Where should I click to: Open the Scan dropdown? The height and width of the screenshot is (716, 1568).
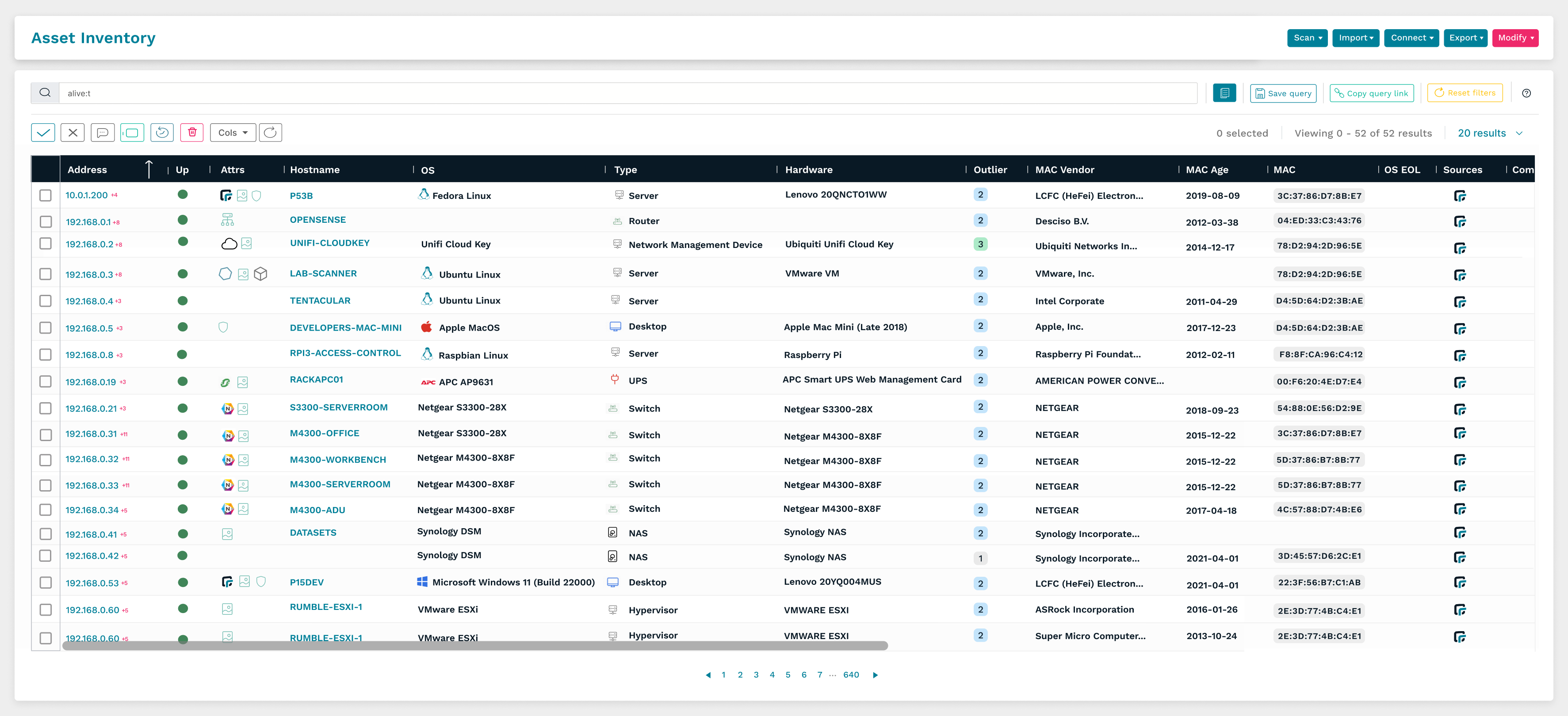(1307, 38)
